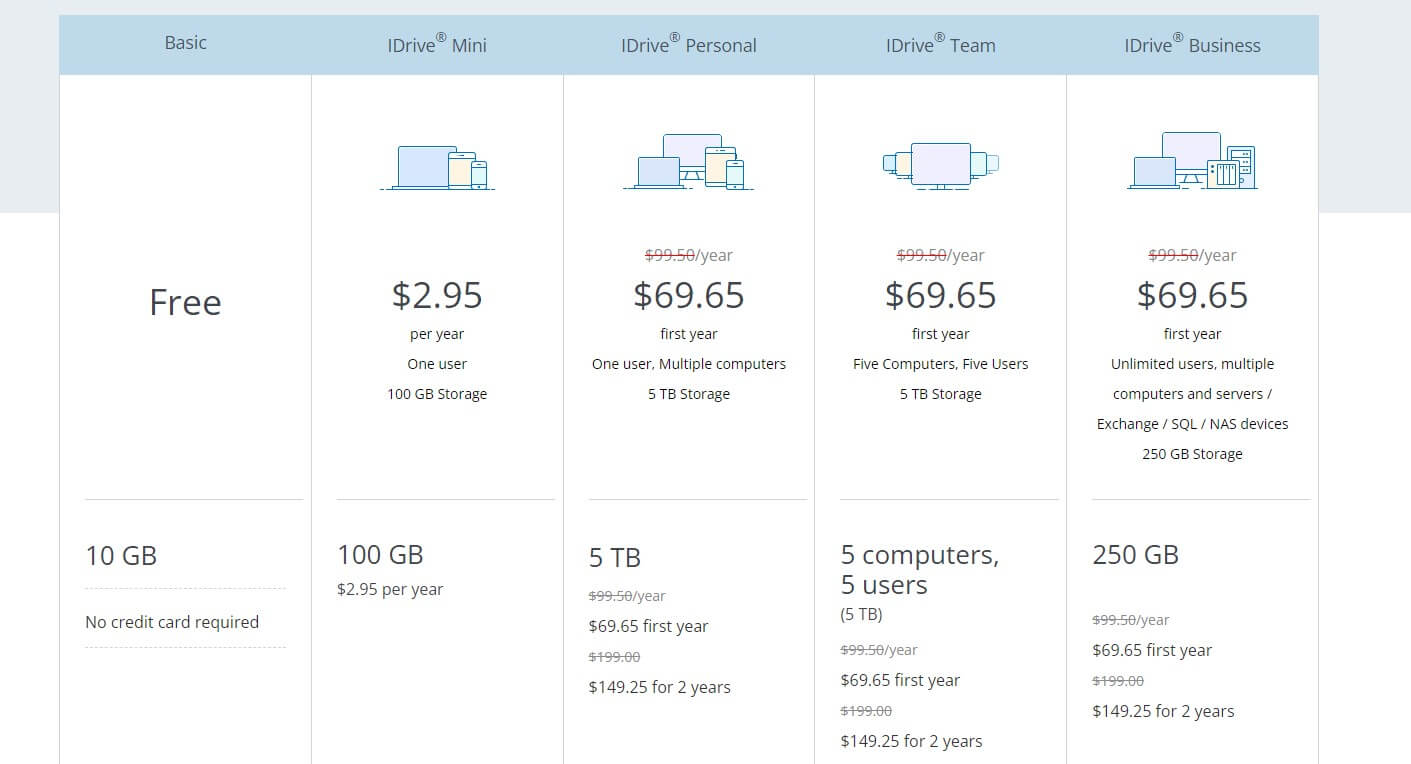This screenshot has height=764, width=1411.
Task: Choose the IDrive Team header
Action: [x=940, y=45]
